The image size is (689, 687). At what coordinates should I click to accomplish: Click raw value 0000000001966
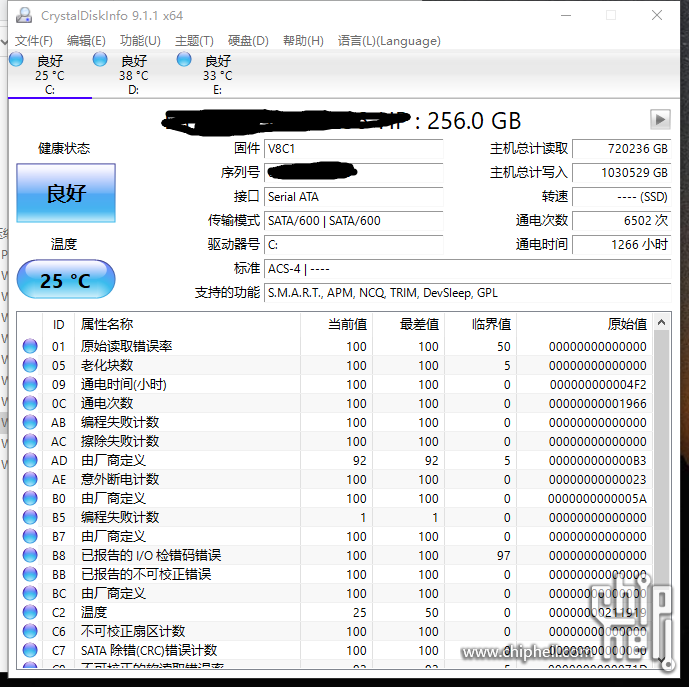(598, 403)
